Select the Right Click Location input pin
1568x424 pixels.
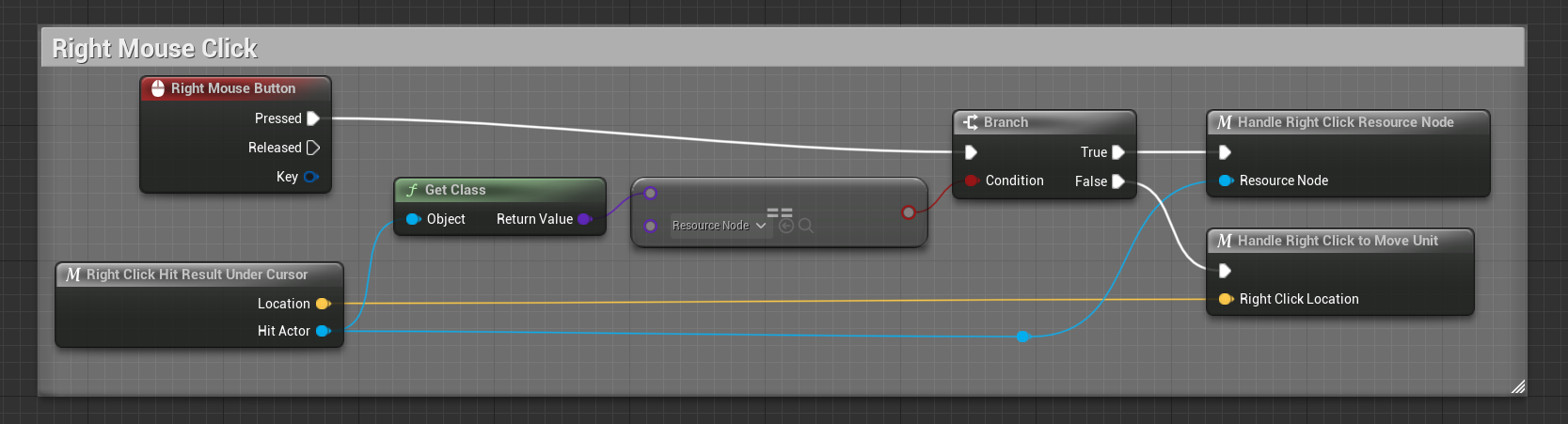(1226, 299)
